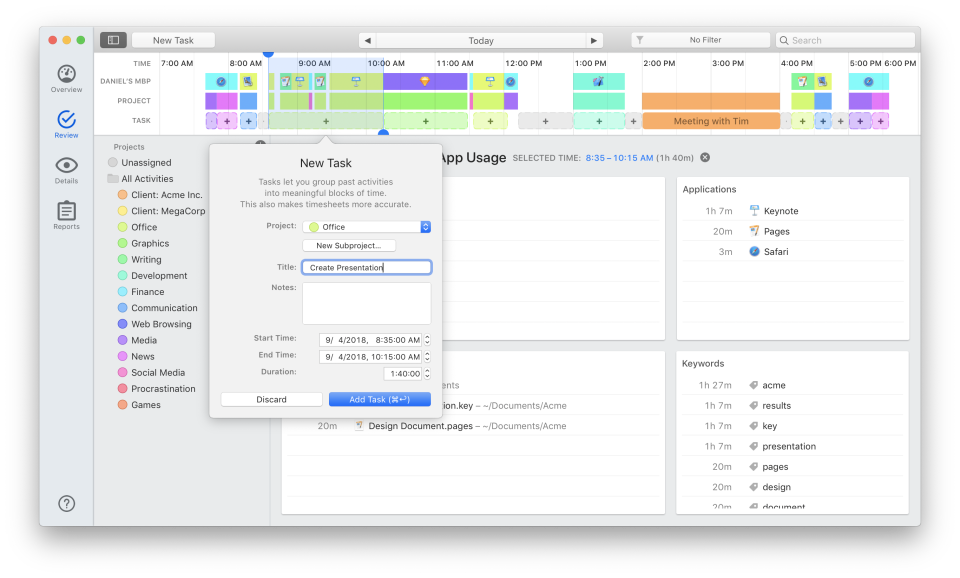Click the Xcode activity block near 1 PM

[599, 81]
